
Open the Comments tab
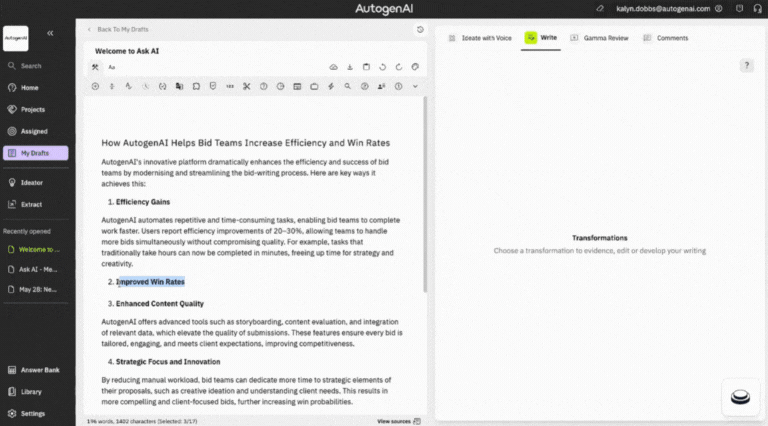(666, 38)
